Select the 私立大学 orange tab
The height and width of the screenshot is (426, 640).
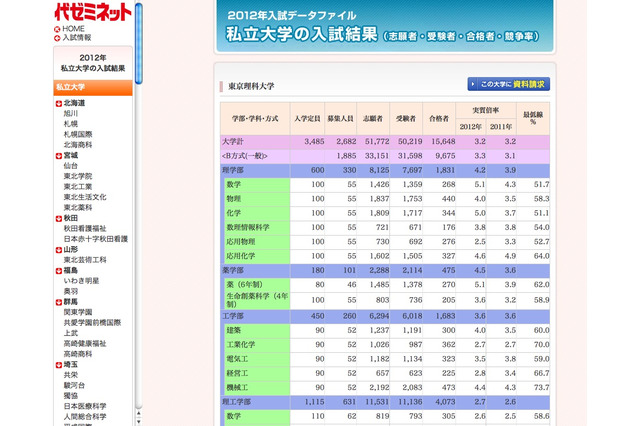[93, 87]
